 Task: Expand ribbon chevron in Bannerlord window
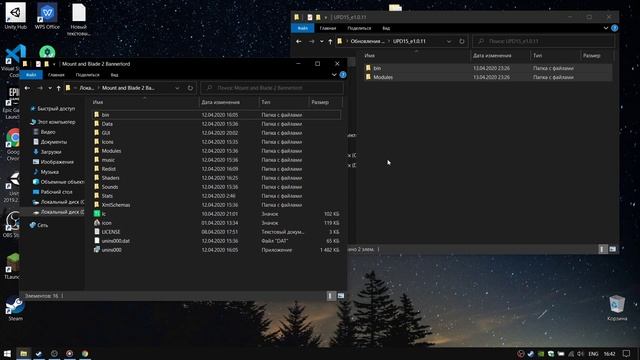coord(334,75)
